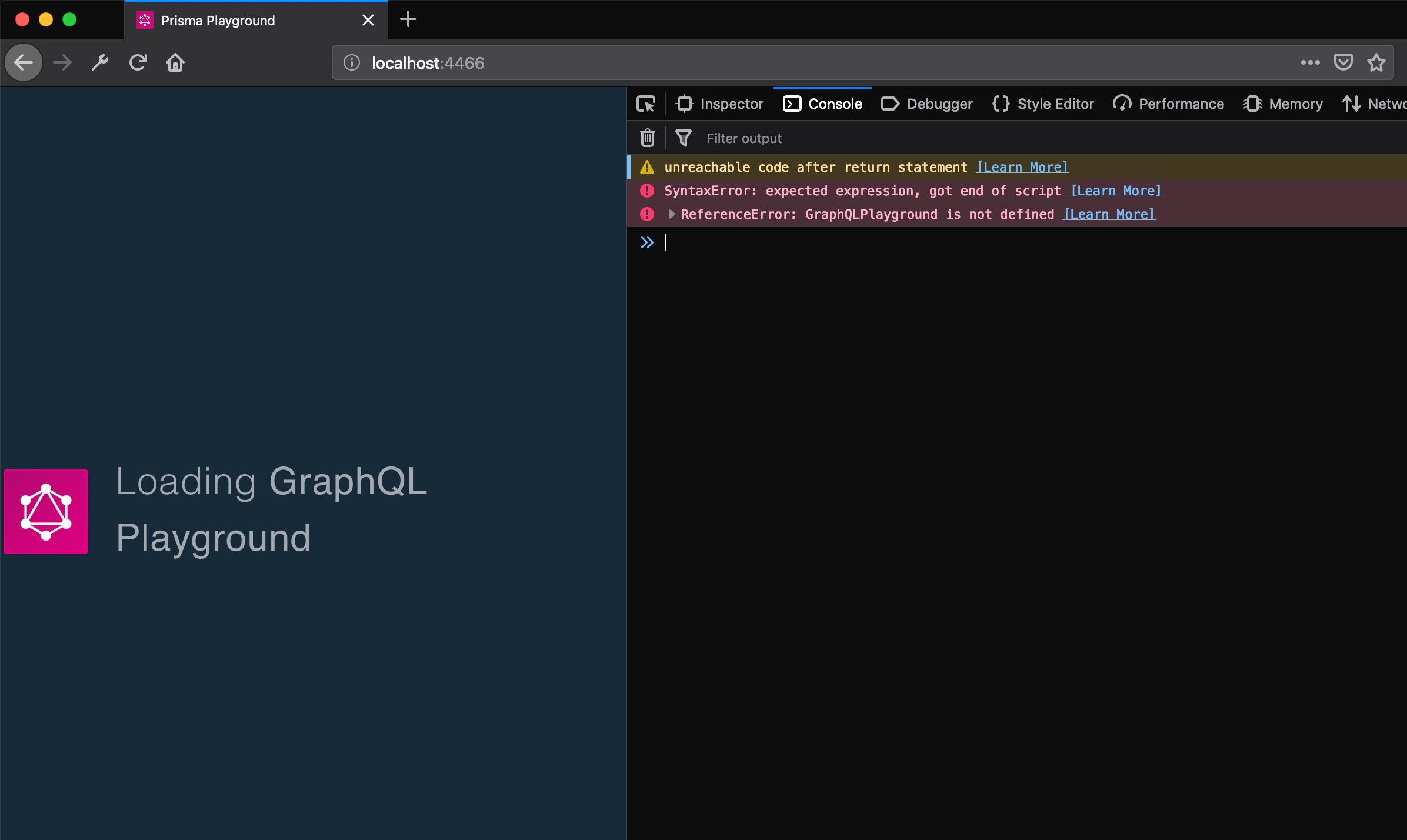The image size is (1407, 840).
Task: Switch to Style Editor tab
Action: [1043, 104]
